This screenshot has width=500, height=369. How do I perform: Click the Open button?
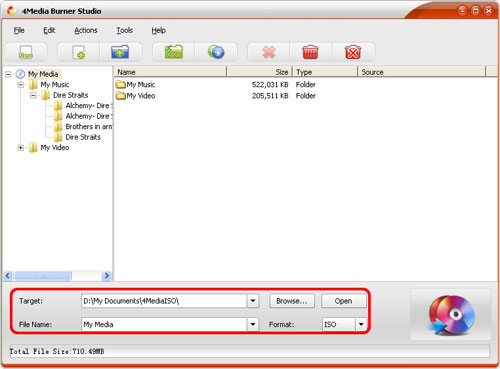coord(343,301)
